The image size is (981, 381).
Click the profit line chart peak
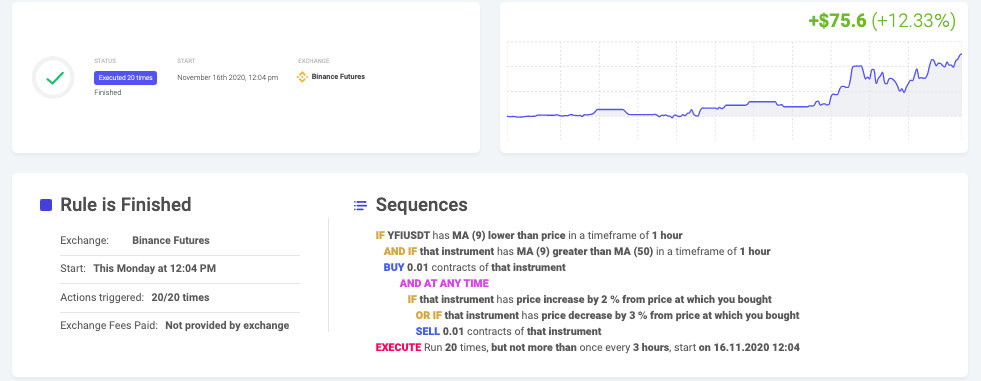[x=960, y=54]
